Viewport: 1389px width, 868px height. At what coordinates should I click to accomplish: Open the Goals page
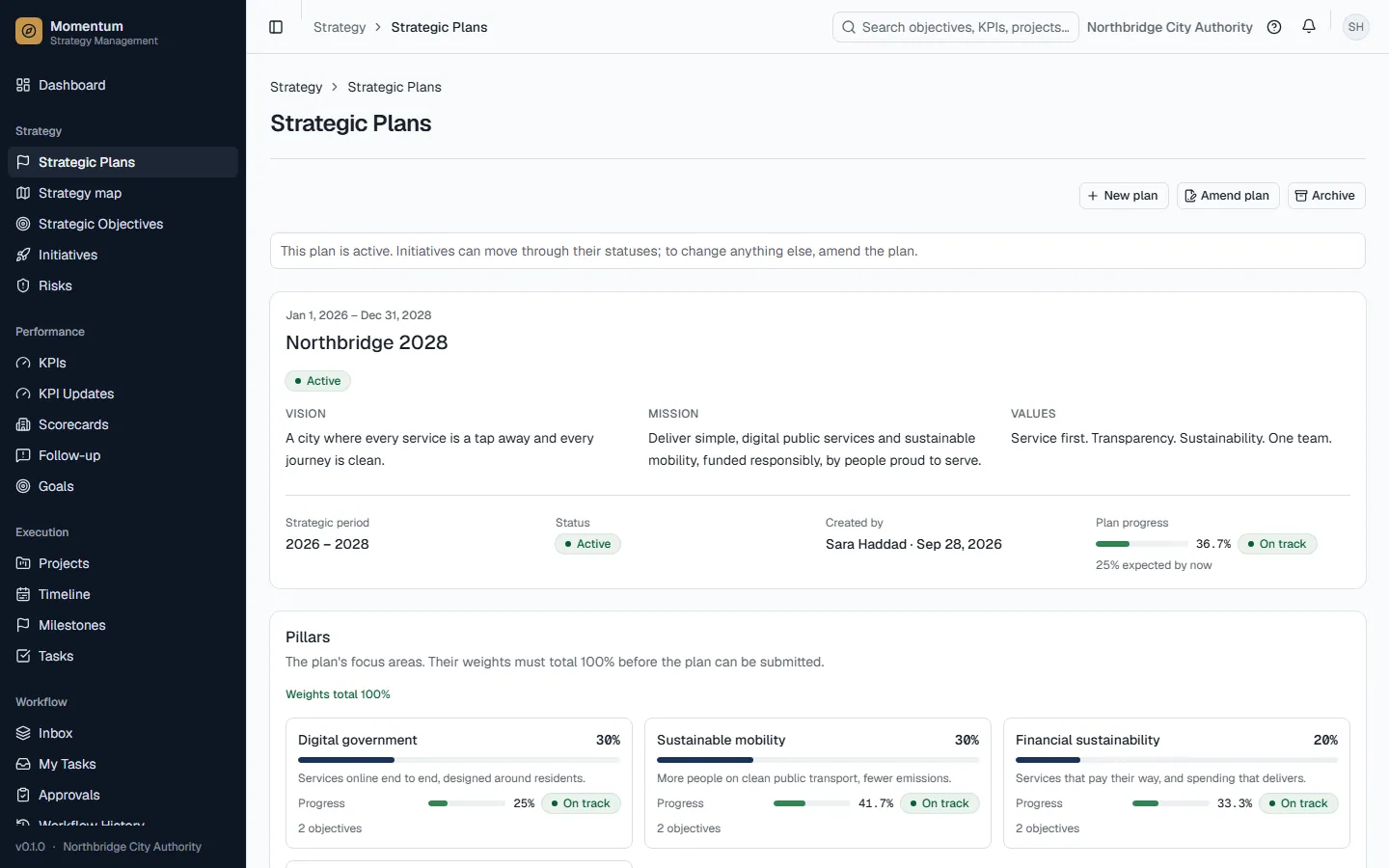[123, 486]
